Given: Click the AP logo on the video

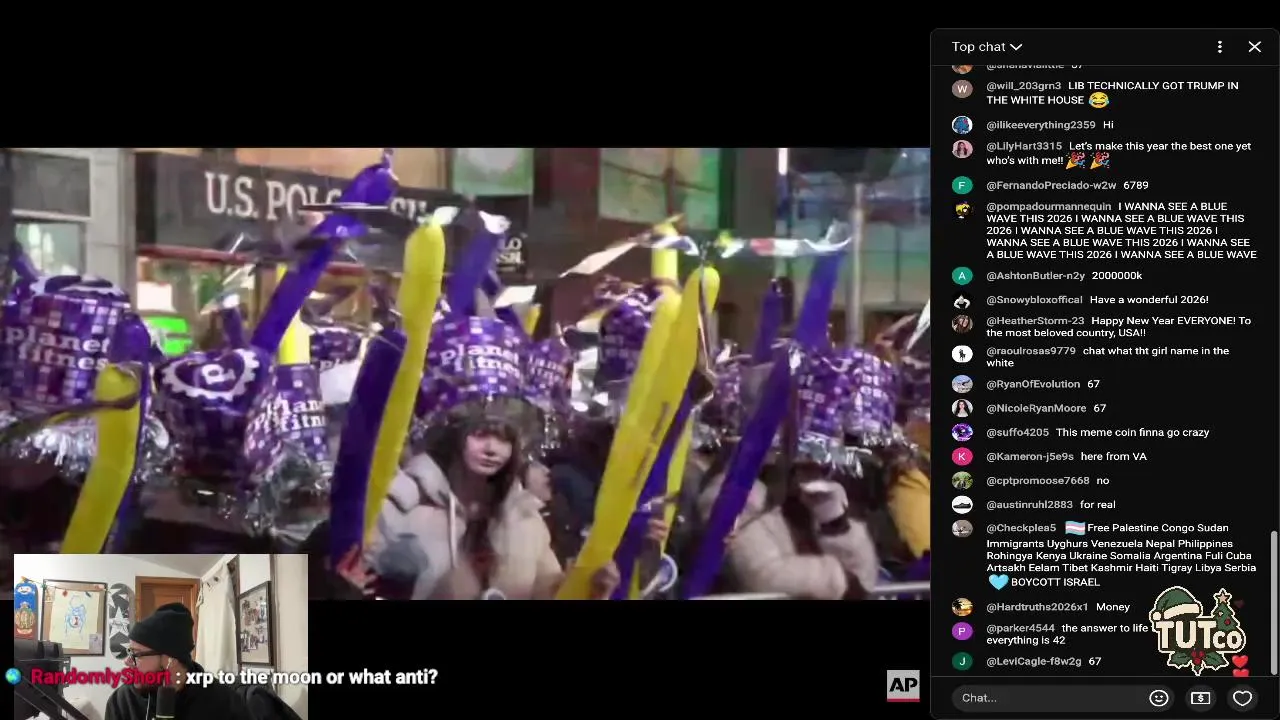Looking at the screenshot, I should 903,685.
